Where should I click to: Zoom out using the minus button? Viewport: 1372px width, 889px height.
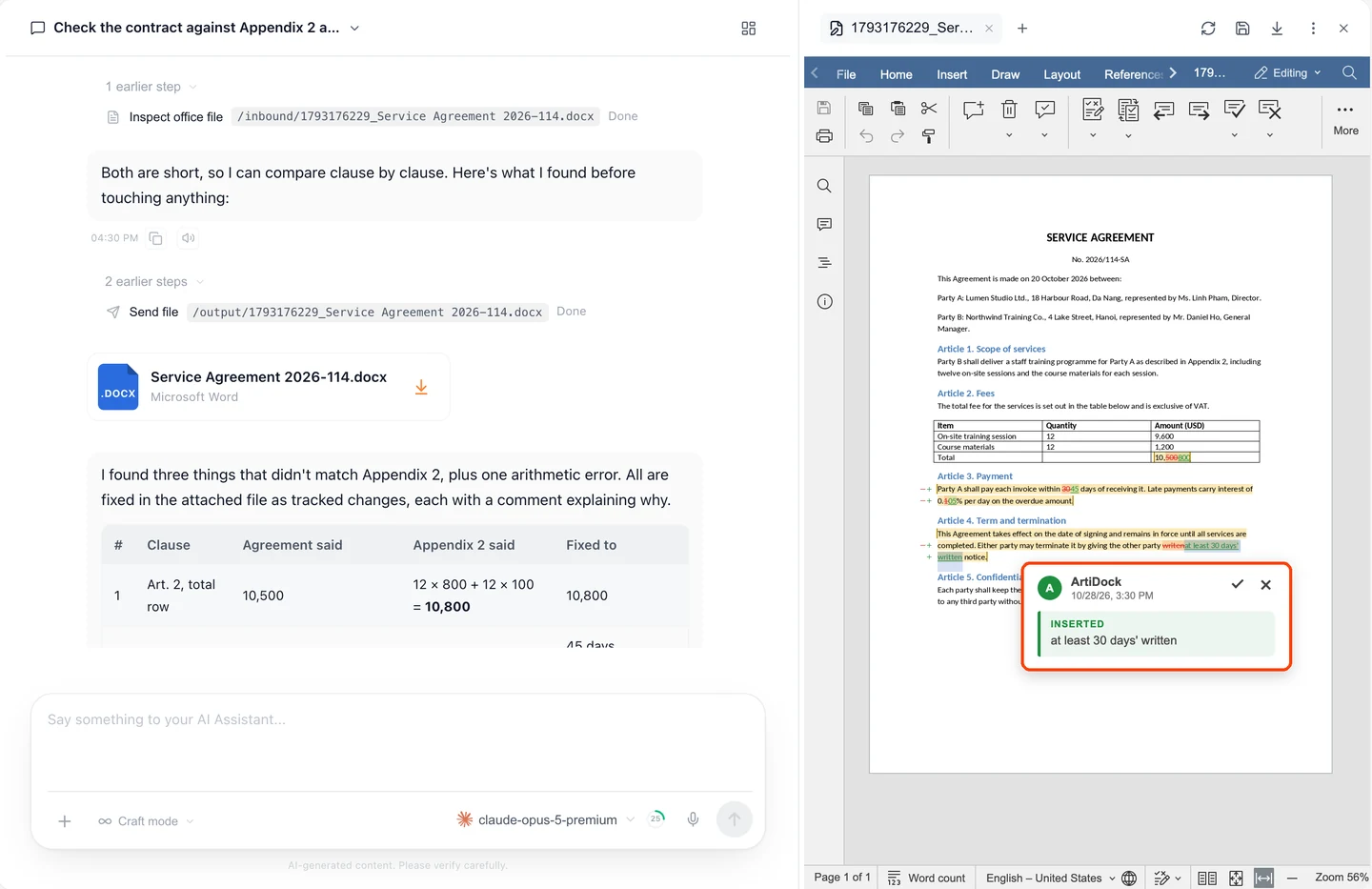coord(1292,879)
